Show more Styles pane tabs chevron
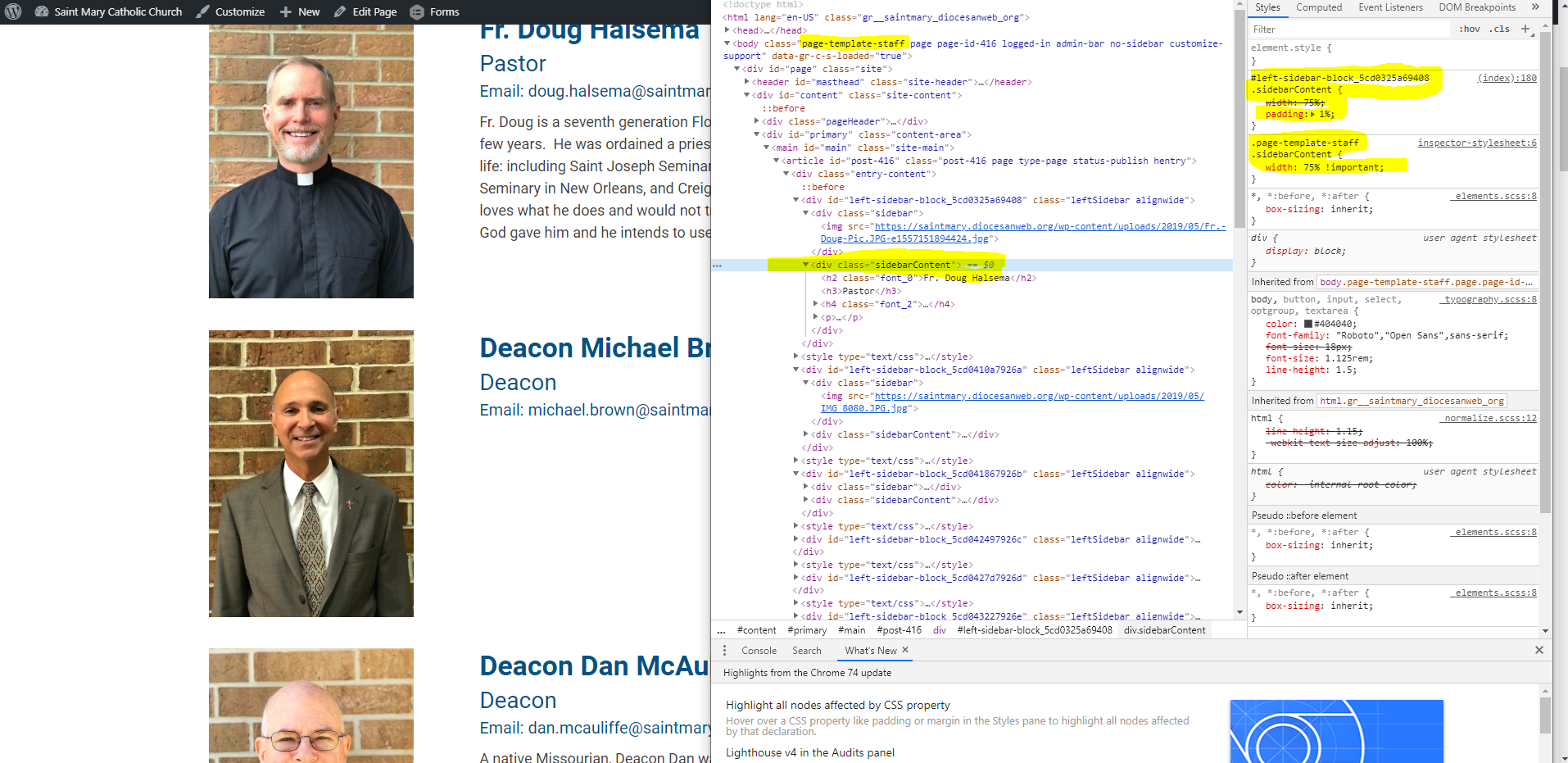This screenshot has width=1568, height=763. (1534, 7)
